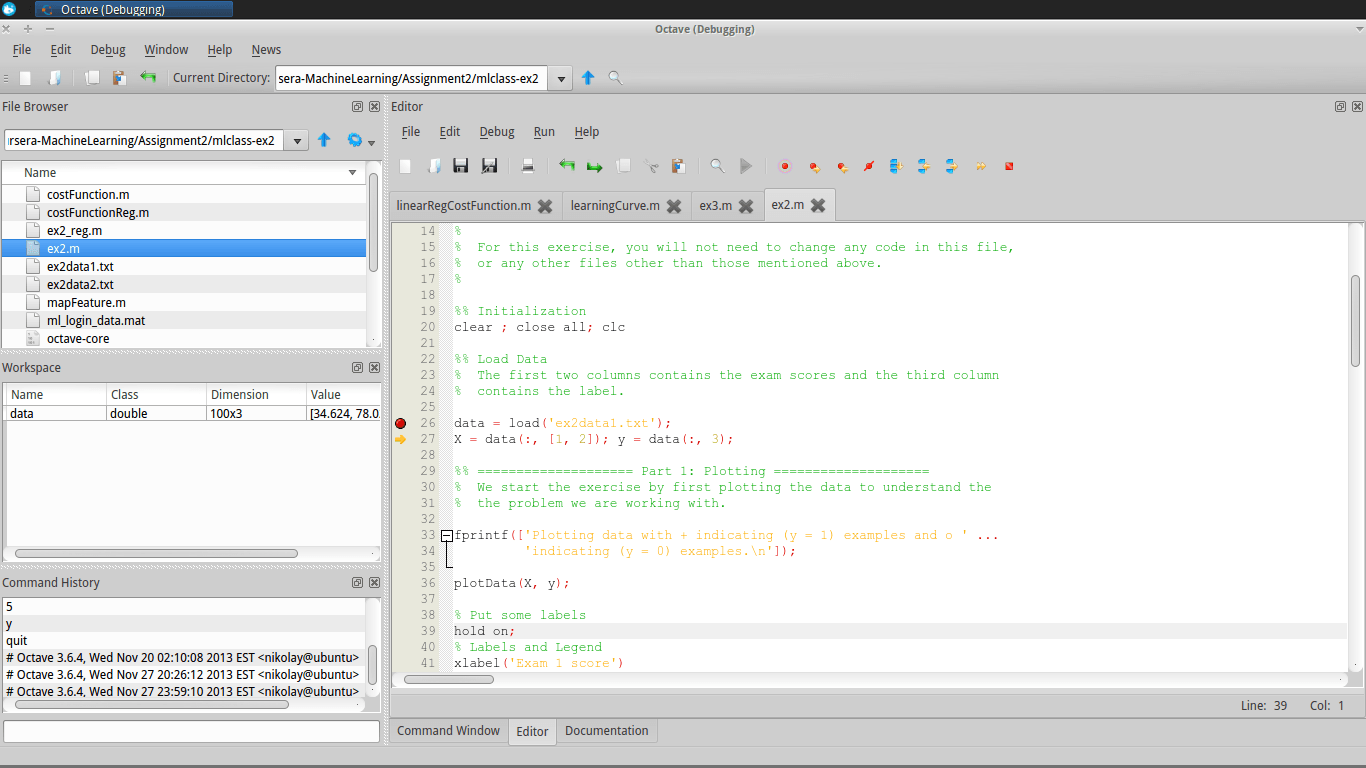Switch to the ex3.m editor tab
This screenshot has width=1366, height=768.
(x=714, y=205)
